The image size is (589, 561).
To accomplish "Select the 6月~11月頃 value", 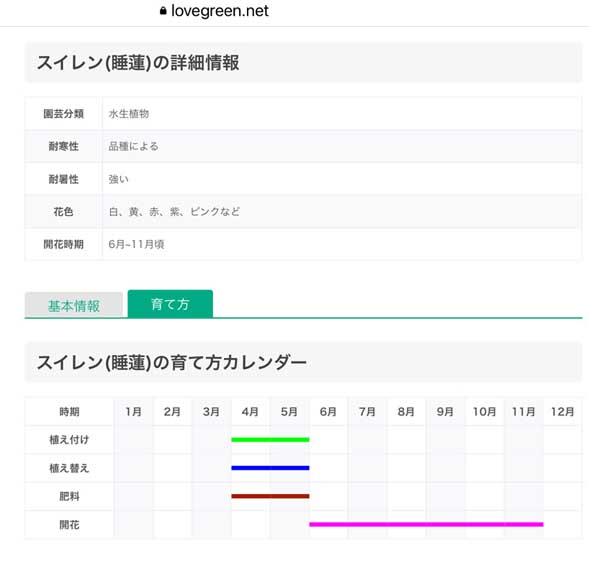I will [136, 244].
